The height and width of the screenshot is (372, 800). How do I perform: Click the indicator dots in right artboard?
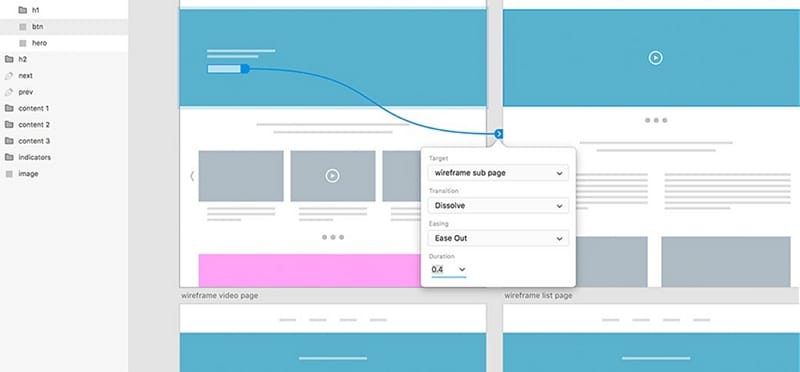tap(656, 120)
